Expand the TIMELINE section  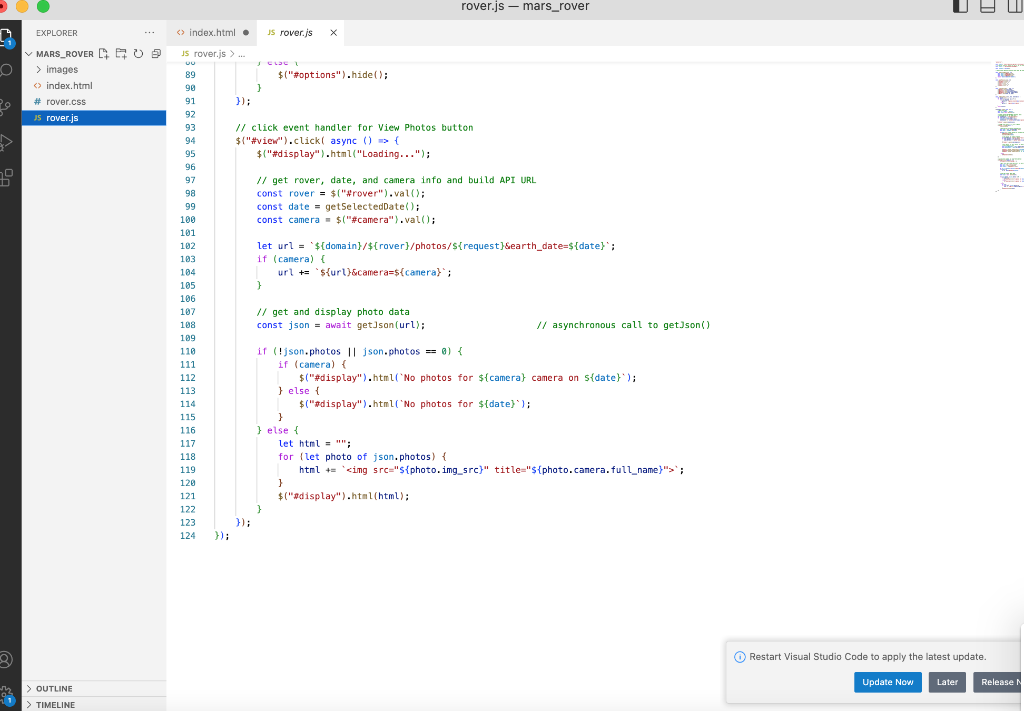click(x=55, y=705)
